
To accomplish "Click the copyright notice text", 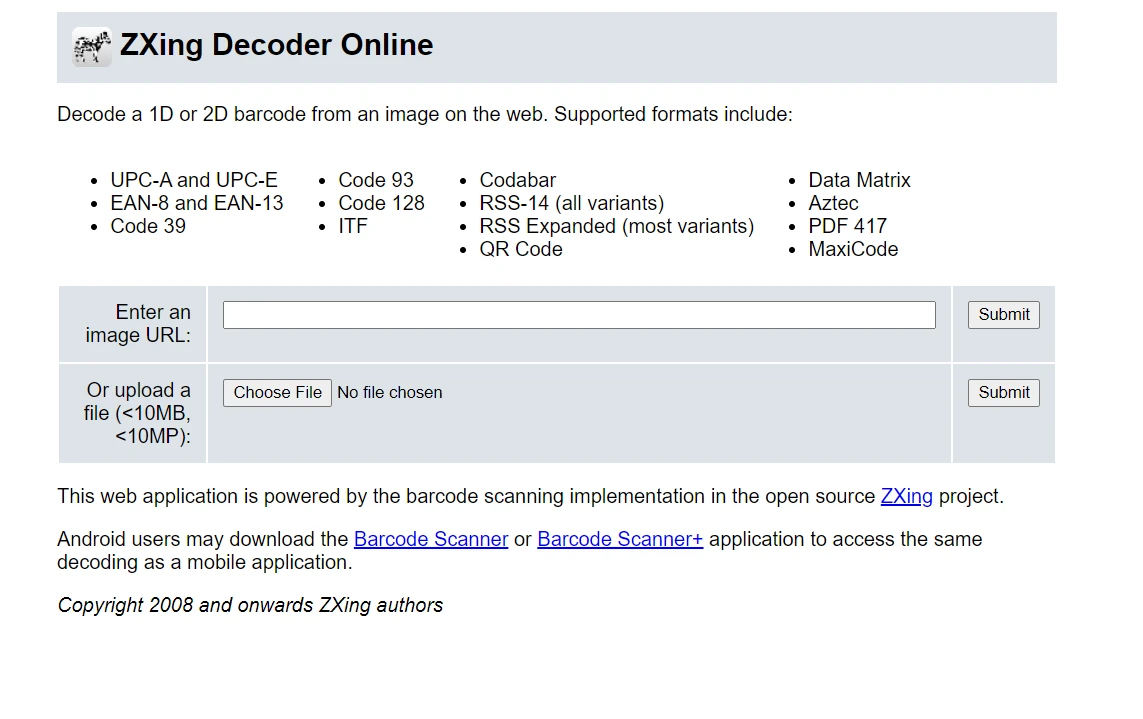I will [250, 605].
